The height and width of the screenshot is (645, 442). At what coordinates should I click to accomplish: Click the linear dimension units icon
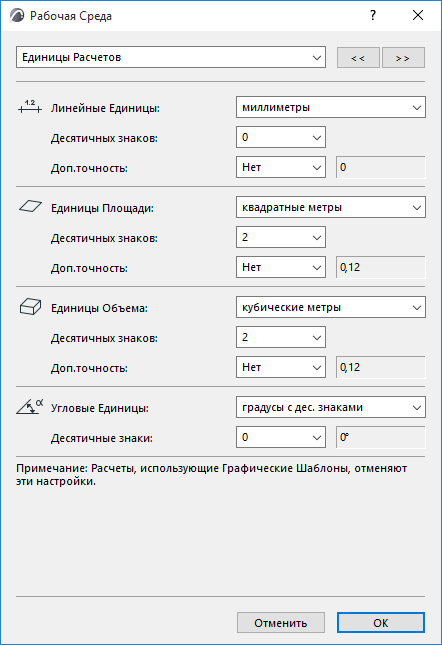click(30, 107)
